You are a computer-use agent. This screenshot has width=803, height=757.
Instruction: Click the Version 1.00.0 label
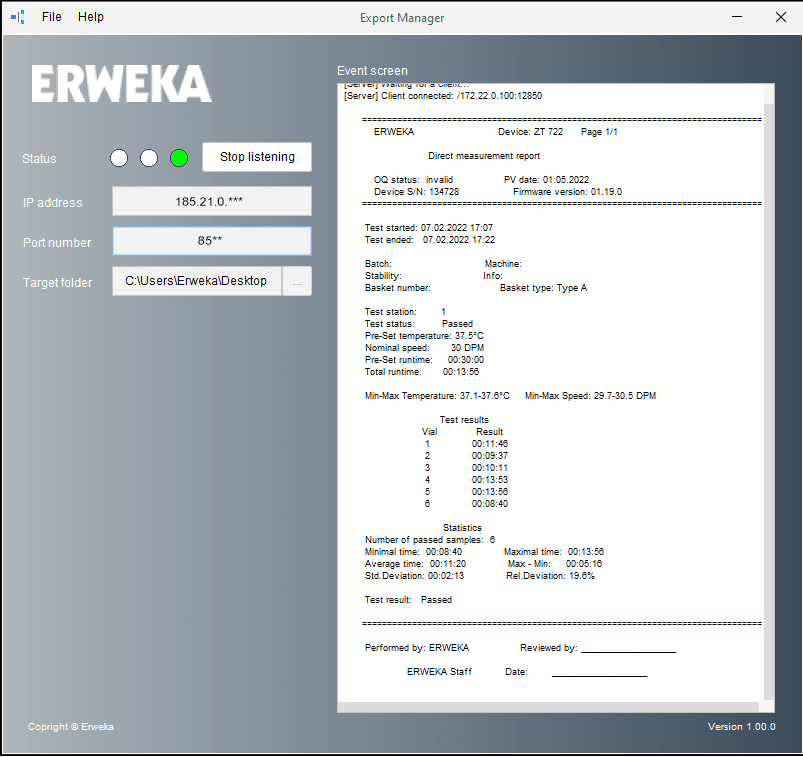[741, 727]
